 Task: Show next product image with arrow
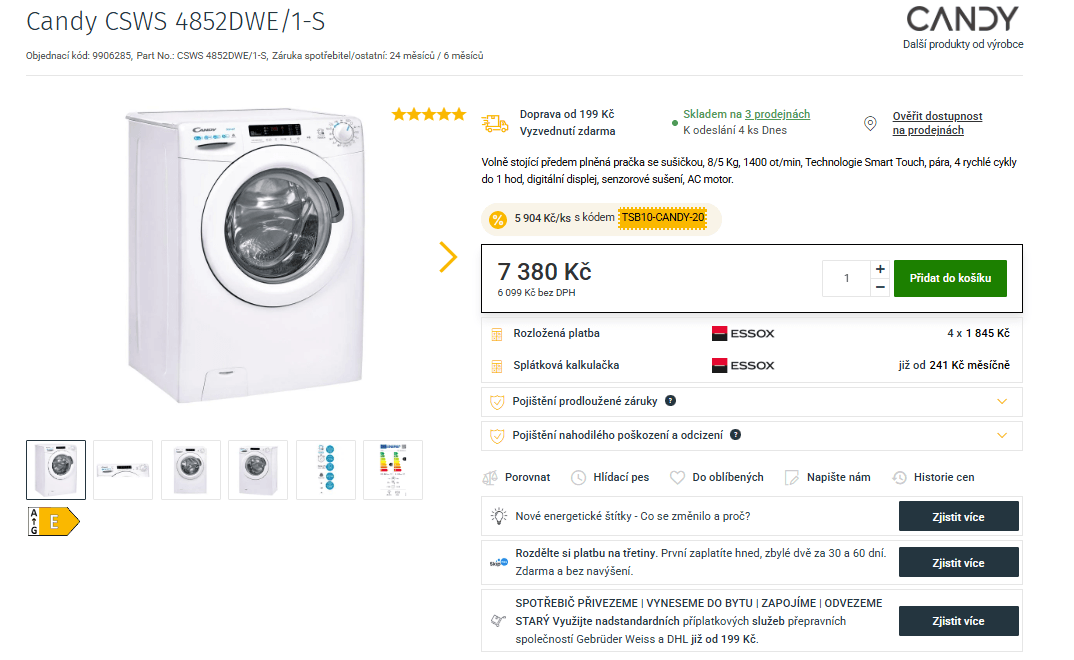click(448, 257)
